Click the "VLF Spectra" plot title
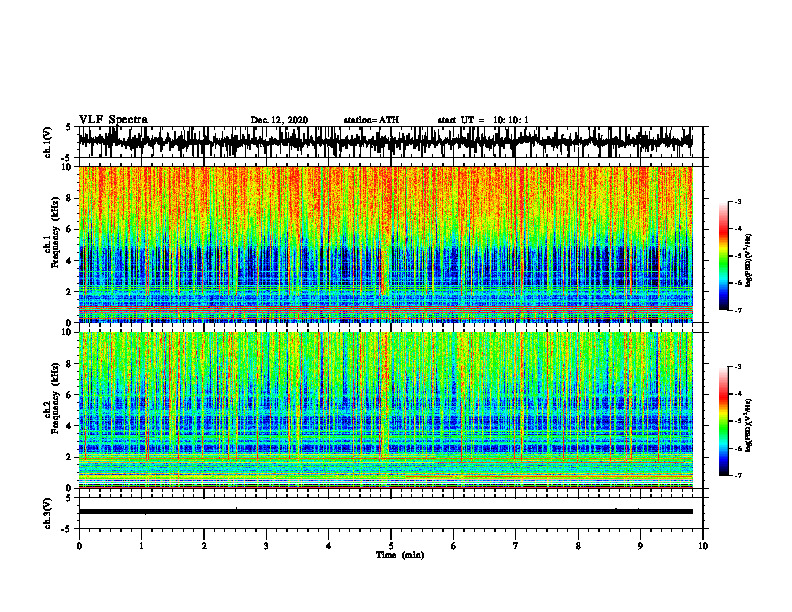Viewport: 792px width, 612px height. click(x=113, y=120)
